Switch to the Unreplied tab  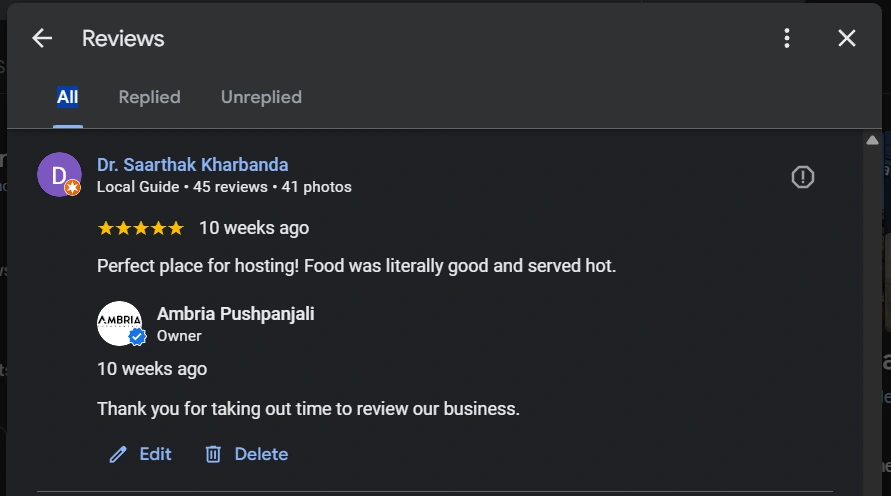coord(261,97)
